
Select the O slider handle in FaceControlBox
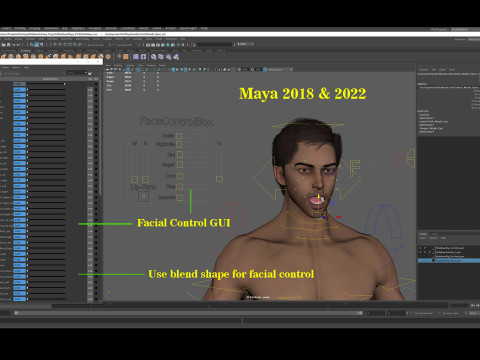(x=219, y=179)
